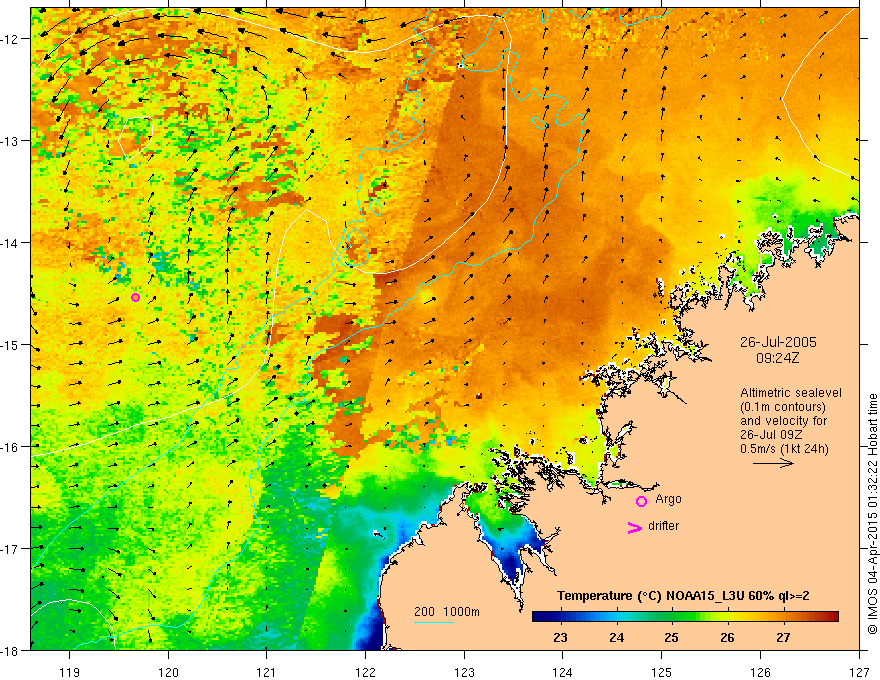Click the '(0.1m contours)' caption line
880x680 pixels.
(x=783, y=407)
